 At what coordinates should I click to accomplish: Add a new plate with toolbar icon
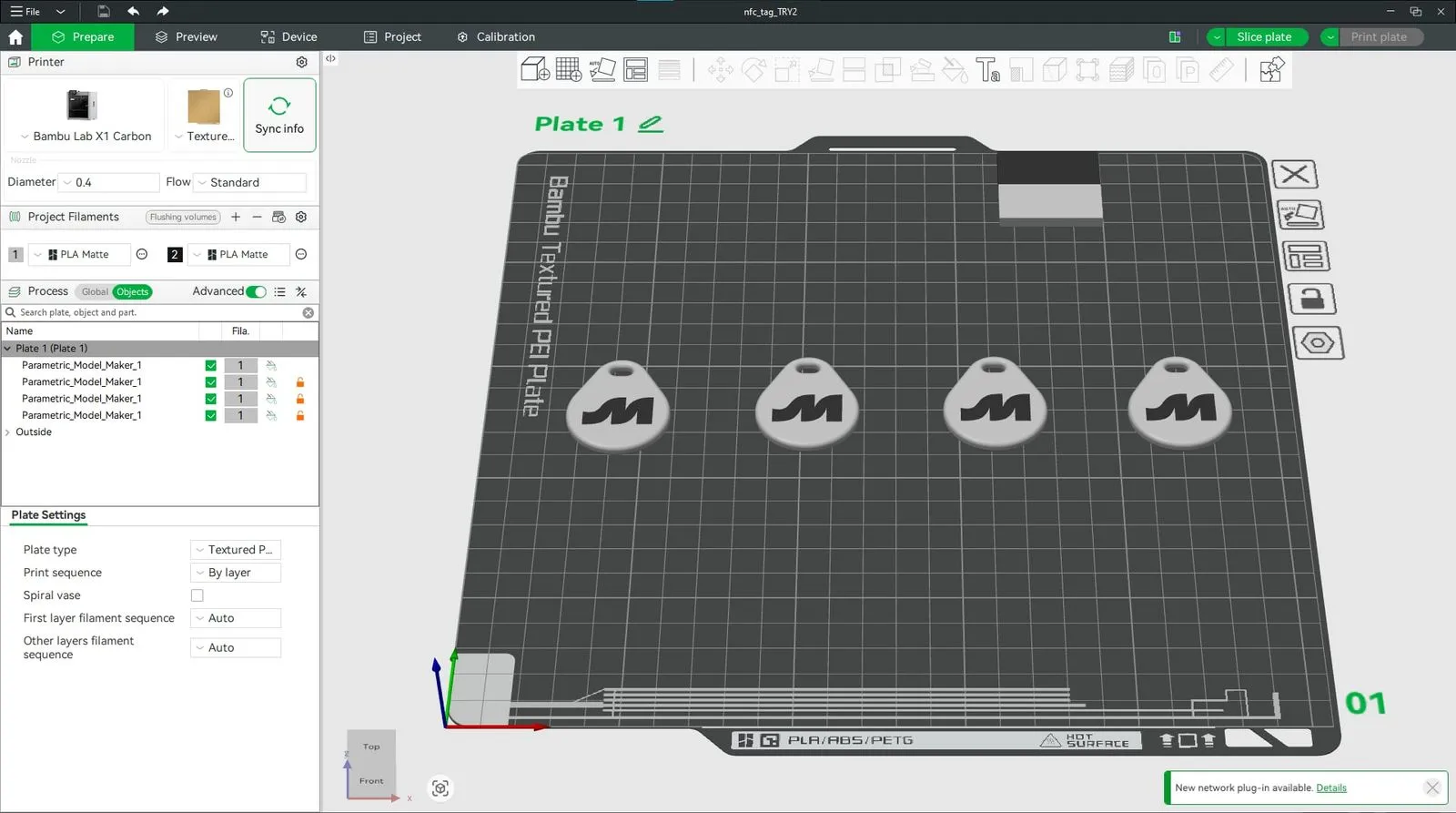point(569,69)
